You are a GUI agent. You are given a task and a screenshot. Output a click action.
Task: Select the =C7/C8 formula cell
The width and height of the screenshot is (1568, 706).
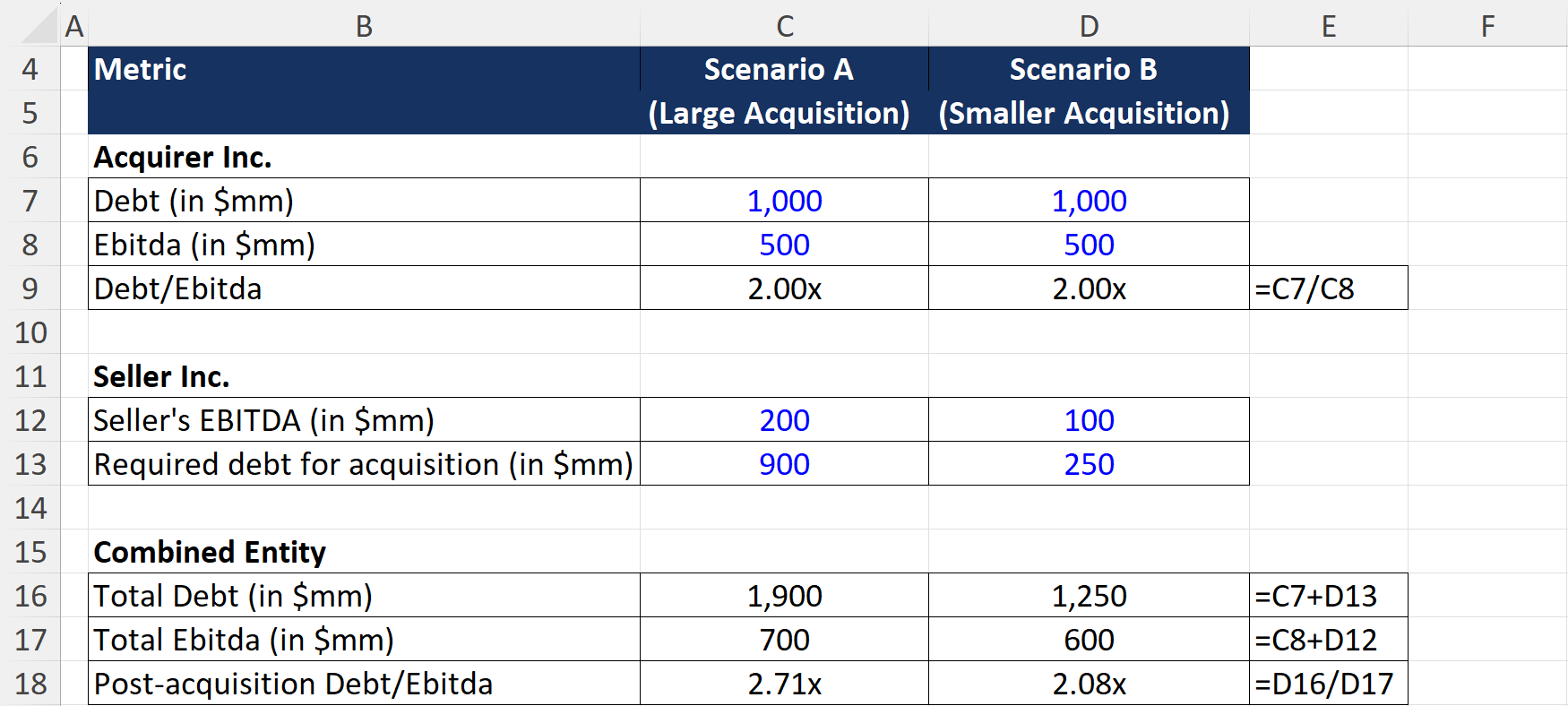(1328, 288)
